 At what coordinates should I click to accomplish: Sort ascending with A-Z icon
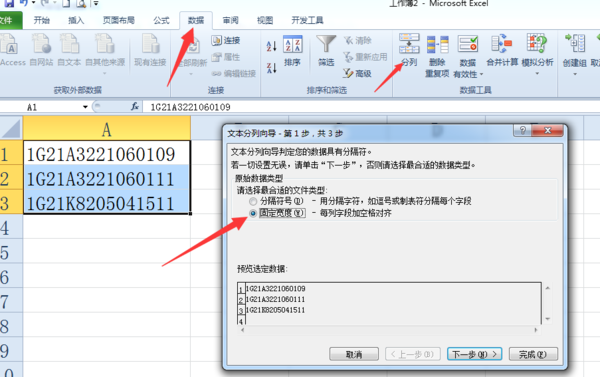[271, 46]
